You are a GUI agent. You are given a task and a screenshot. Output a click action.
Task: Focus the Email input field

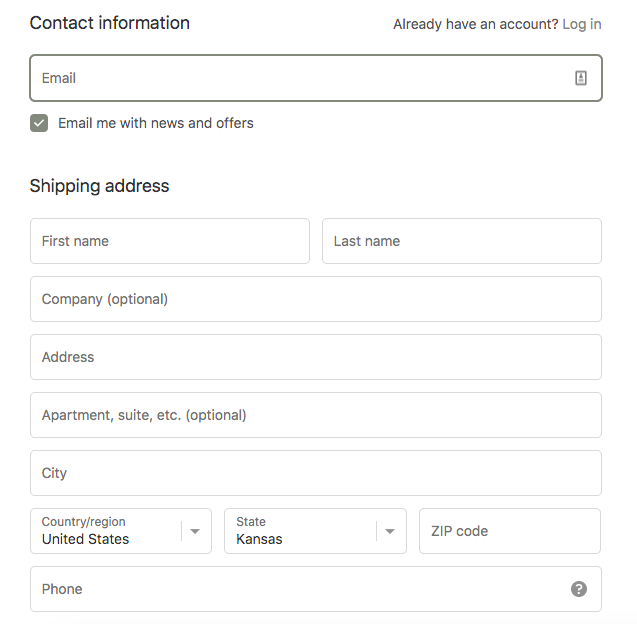point(300,78)
